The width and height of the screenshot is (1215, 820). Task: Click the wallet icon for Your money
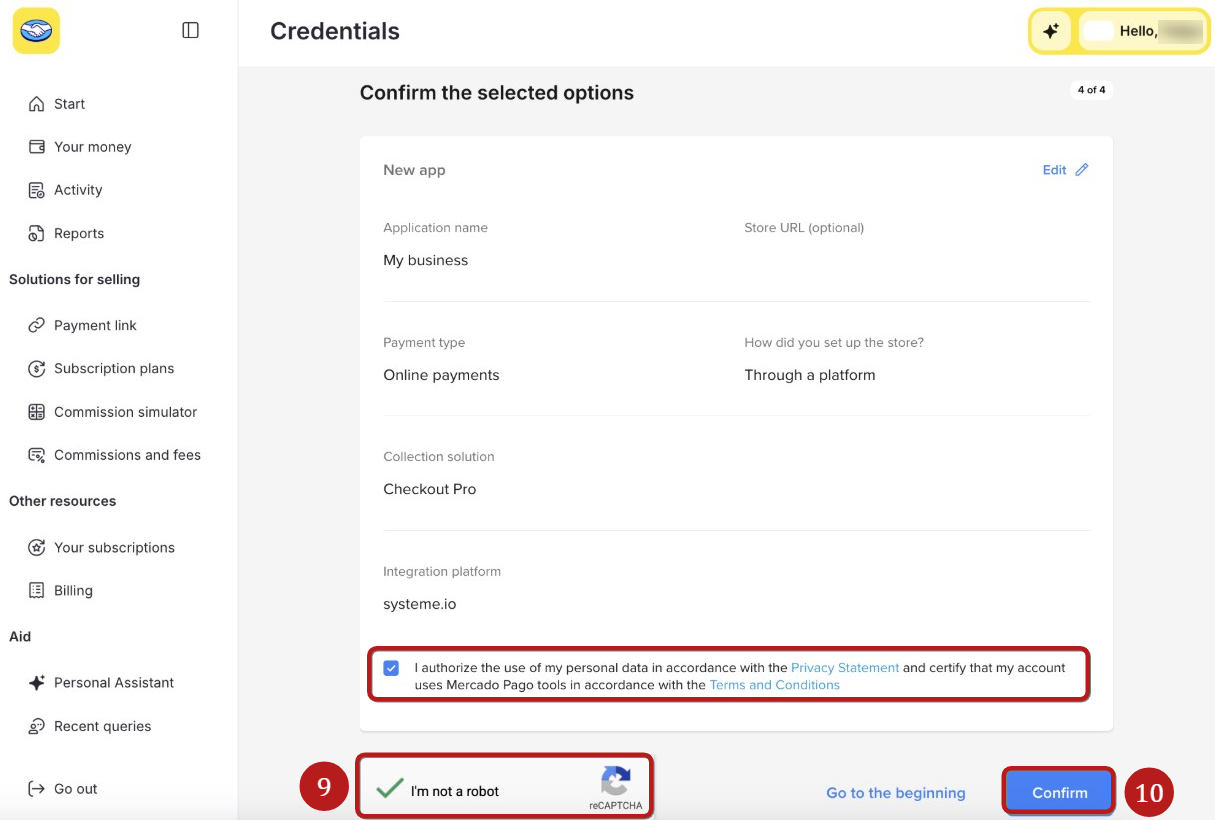[37, 147]
